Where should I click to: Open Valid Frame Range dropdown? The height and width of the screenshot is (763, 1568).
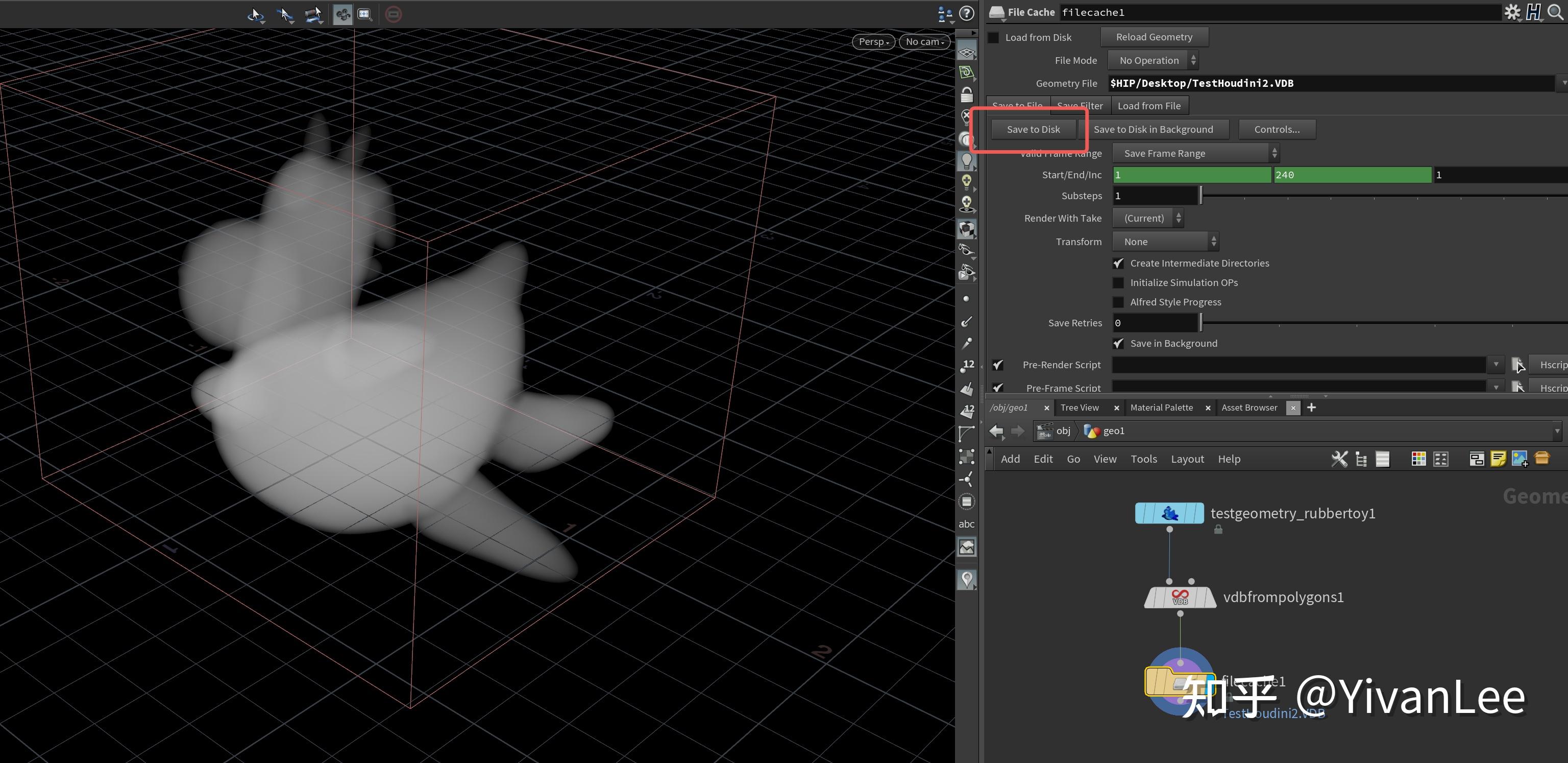click(1195, 153)
